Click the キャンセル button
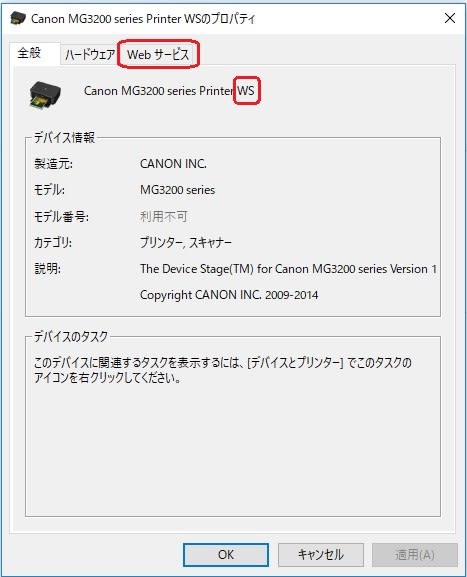Image resolution: width=467 pixels, height=577 pixels. (321, 555)
